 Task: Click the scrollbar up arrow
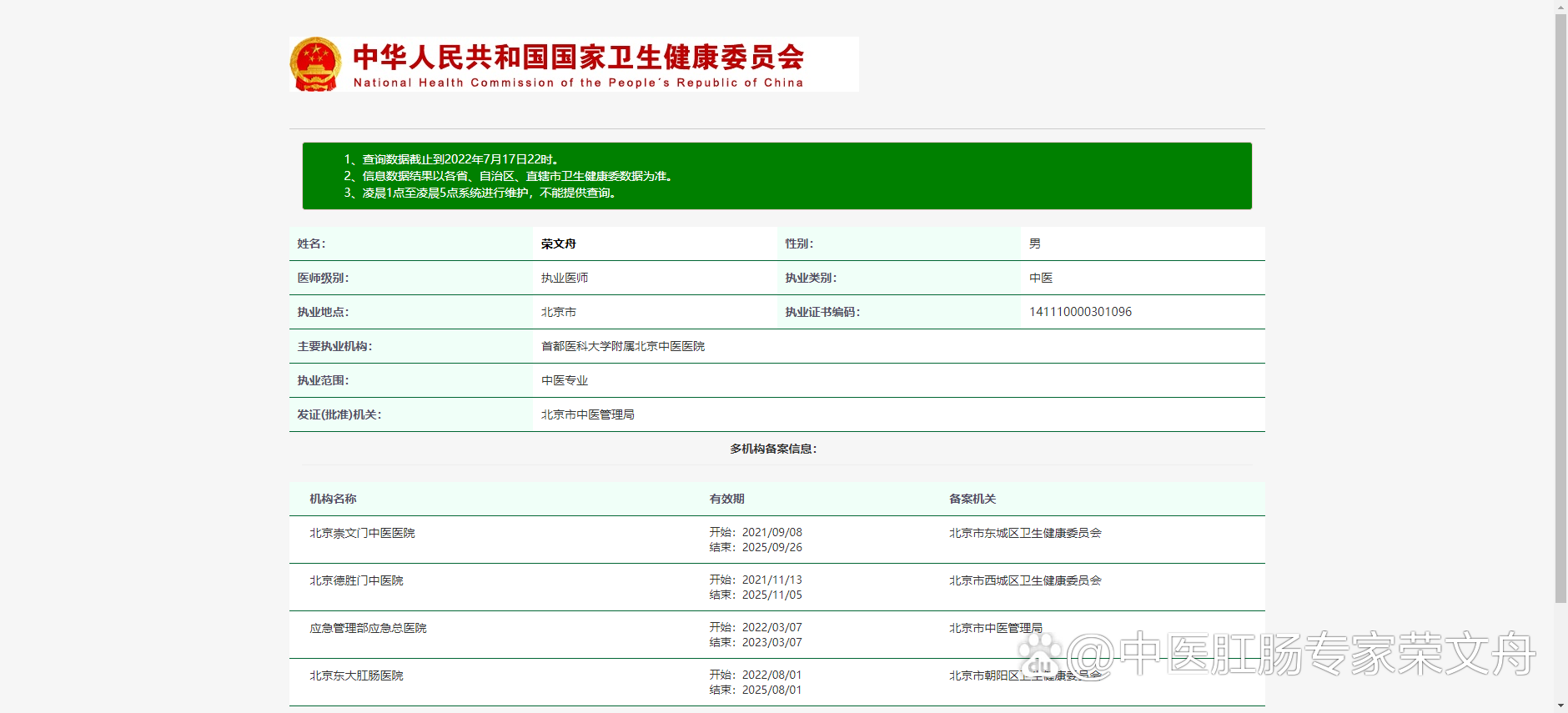pos(1560,7)
